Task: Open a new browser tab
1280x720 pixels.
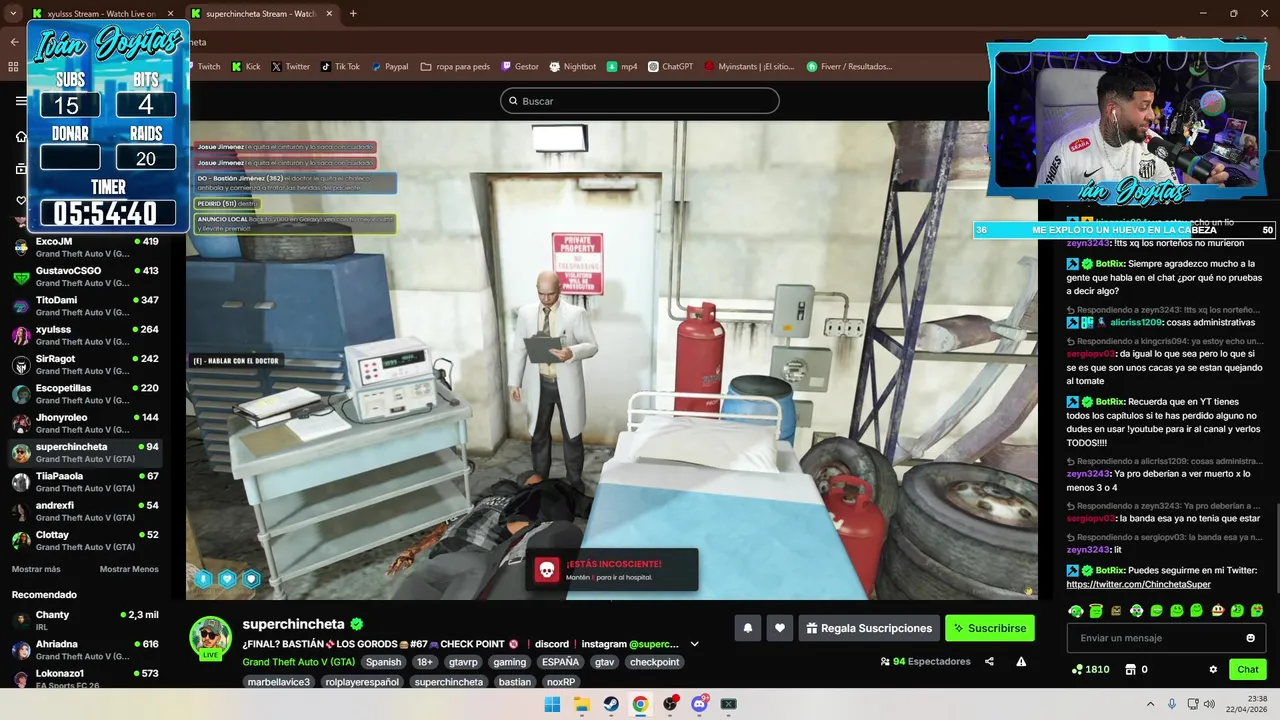Action: (353, 14)
